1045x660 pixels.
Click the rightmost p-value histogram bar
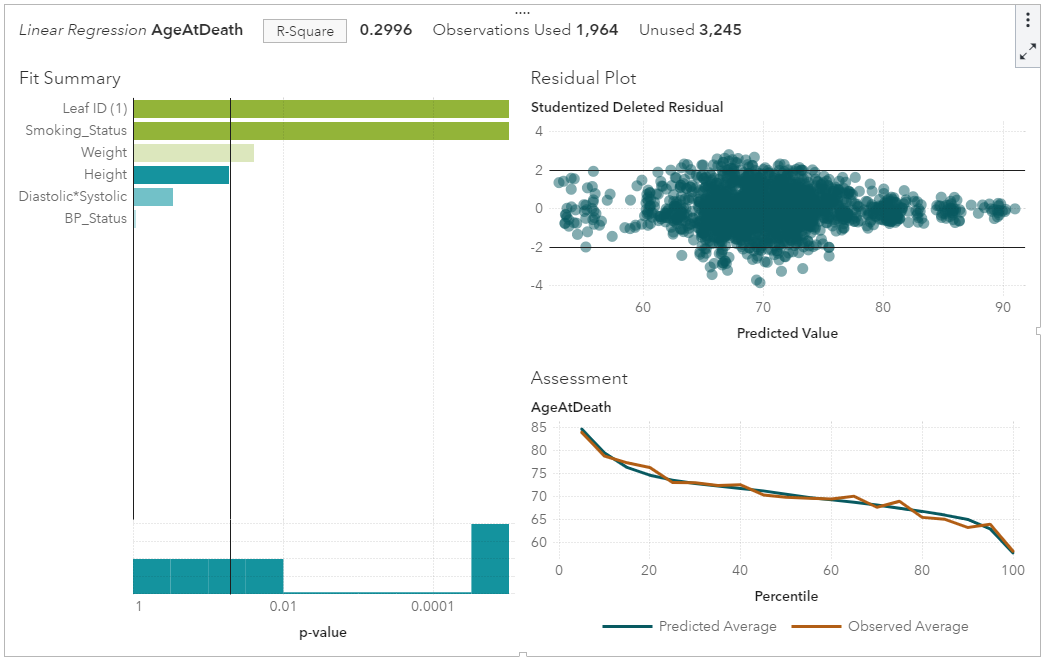pos(490,558)
